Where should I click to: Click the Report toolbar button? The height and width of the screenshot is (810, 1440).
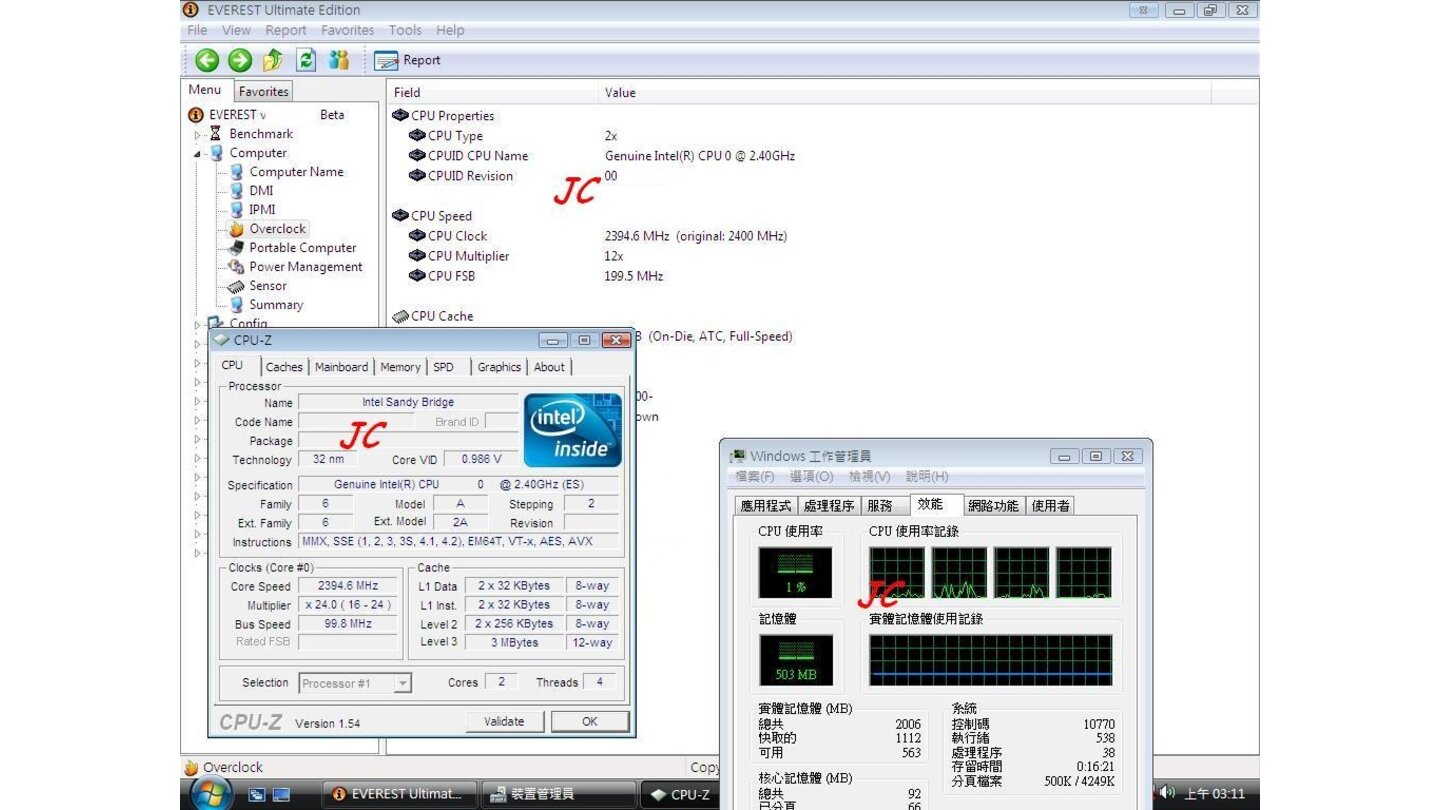point(408,61)
